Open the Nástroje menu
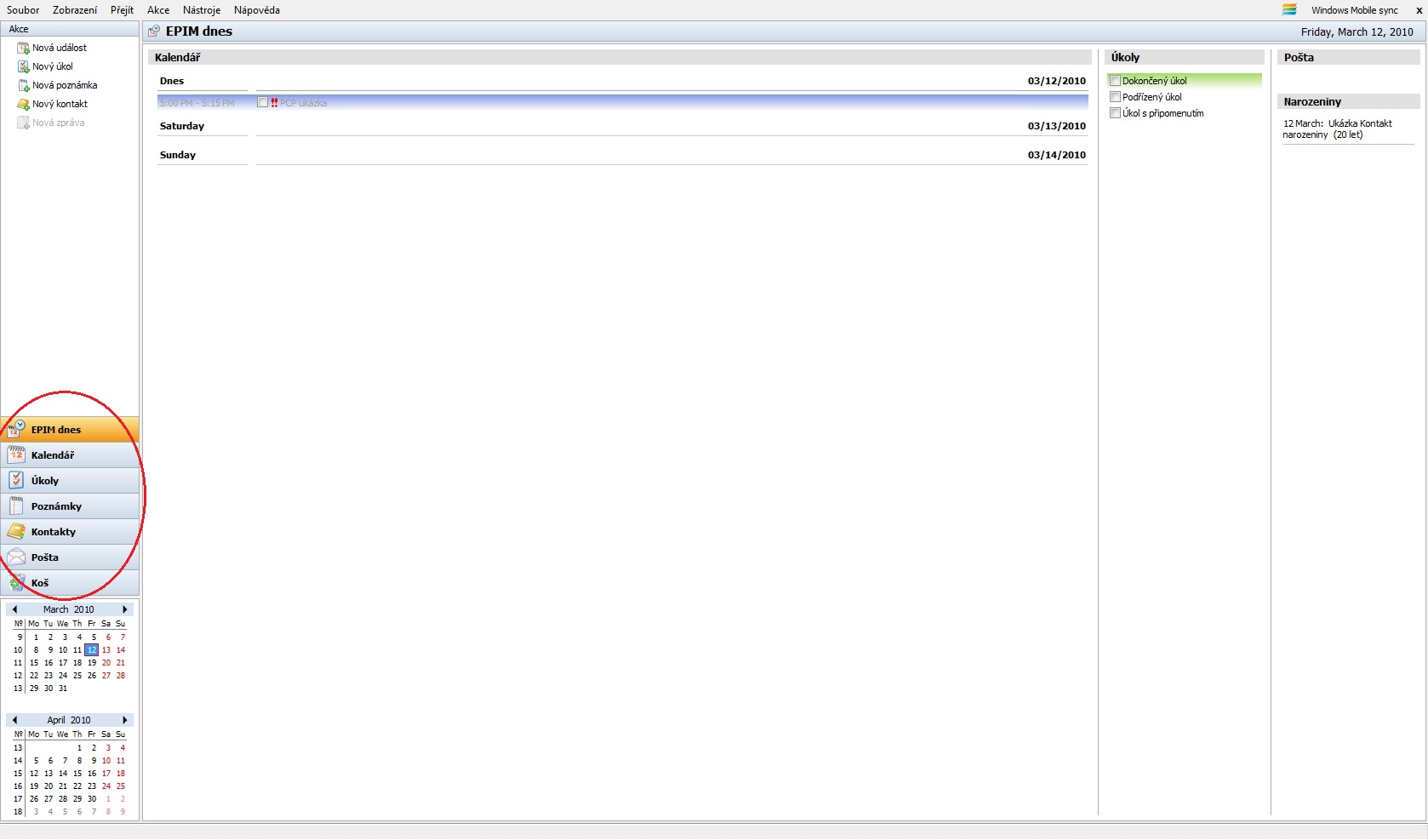This screenshot has width=1428, height=840. 202,10
